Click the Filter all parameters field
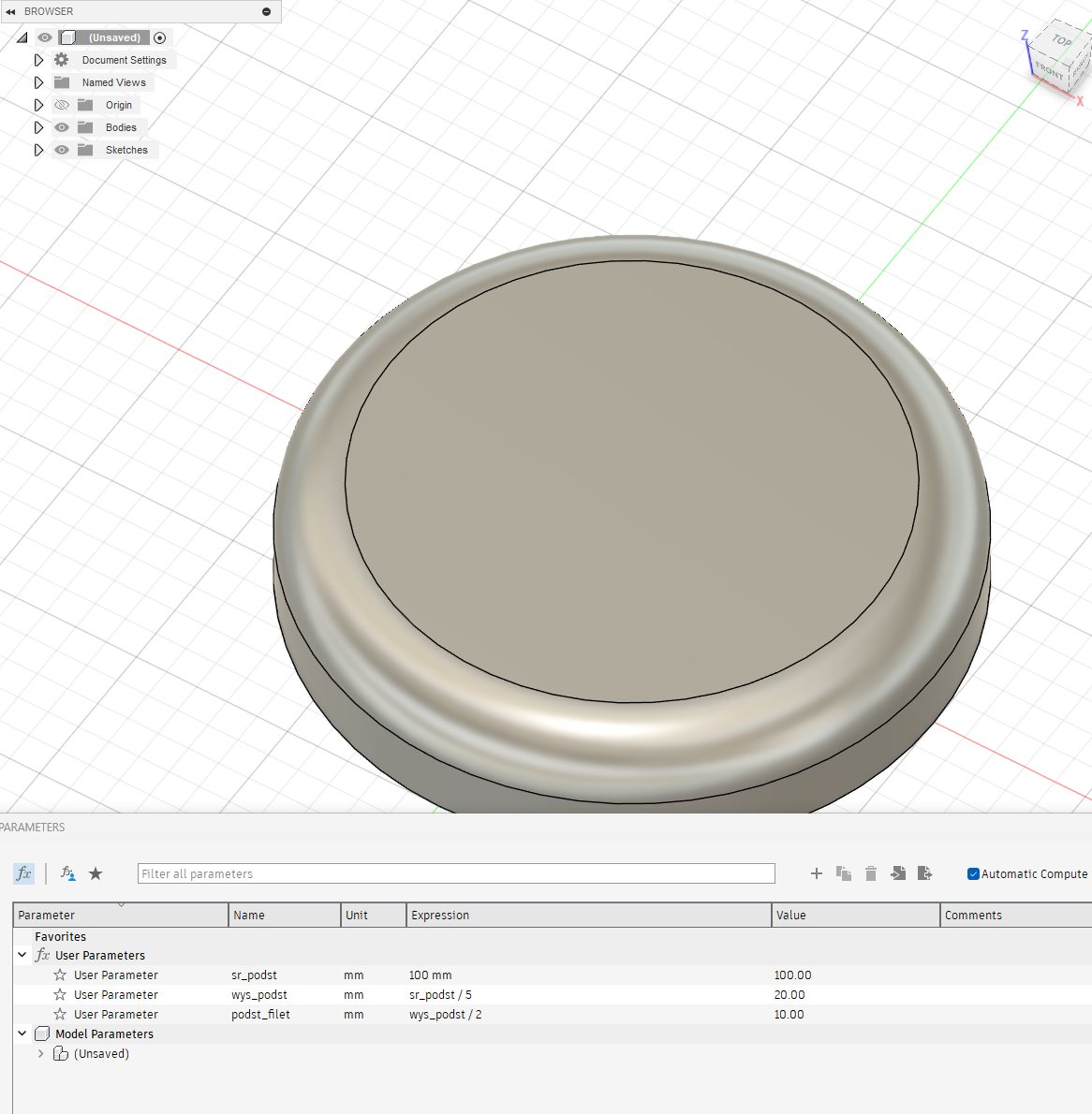 456,873
